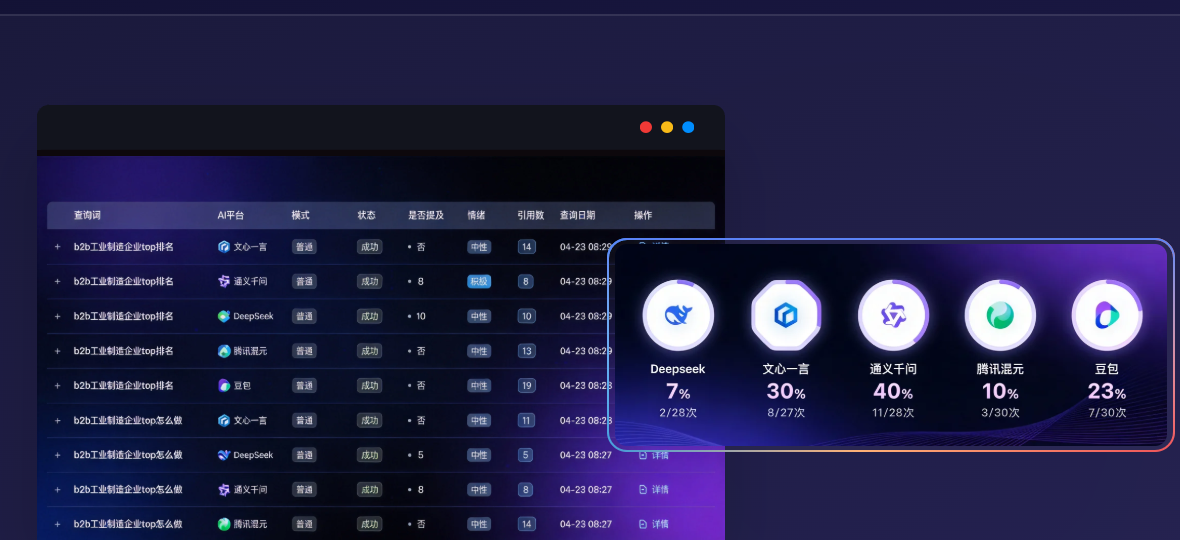This screenshot has height=540, width=1180.
Task: Click the 引用数 column header
Action: point(531,215)
